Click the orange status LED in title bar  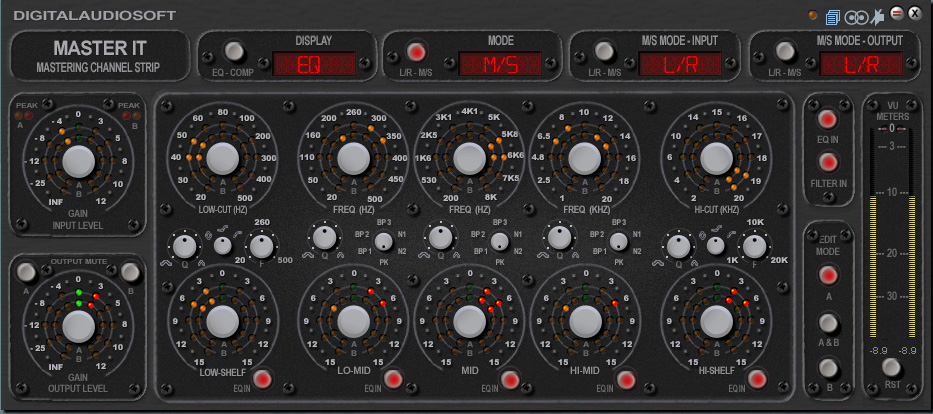tap(813, 15)
